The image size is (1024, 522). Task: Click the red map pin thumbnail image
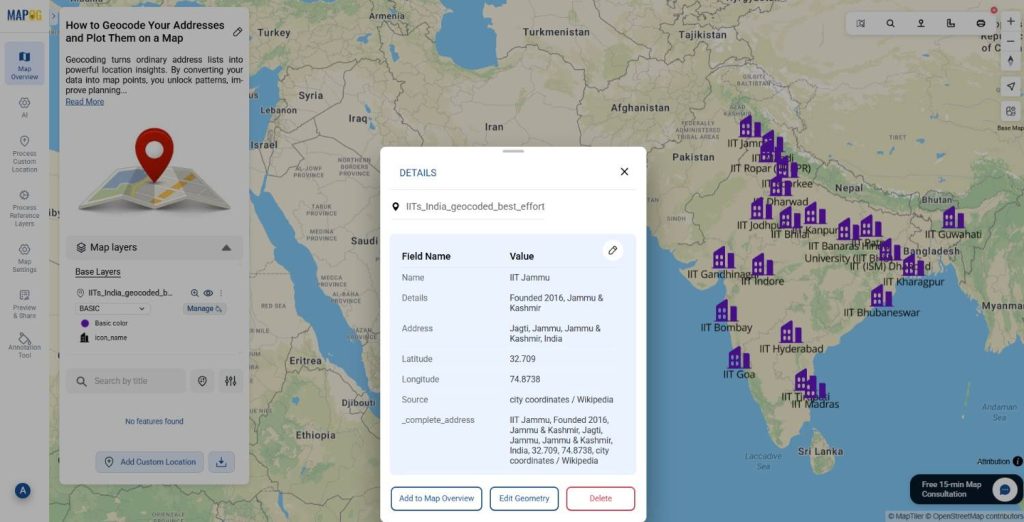click(154, 170)
